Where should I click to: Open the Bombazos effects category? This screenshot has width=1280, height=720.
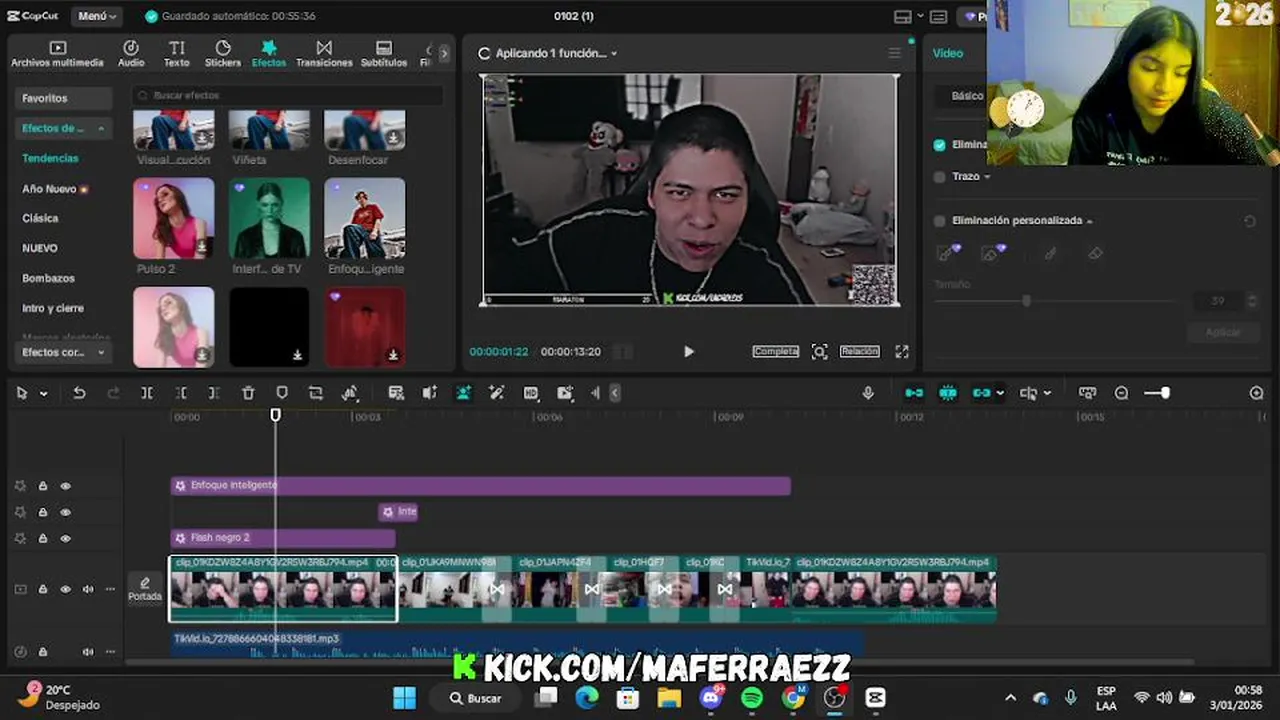[48, 278]
